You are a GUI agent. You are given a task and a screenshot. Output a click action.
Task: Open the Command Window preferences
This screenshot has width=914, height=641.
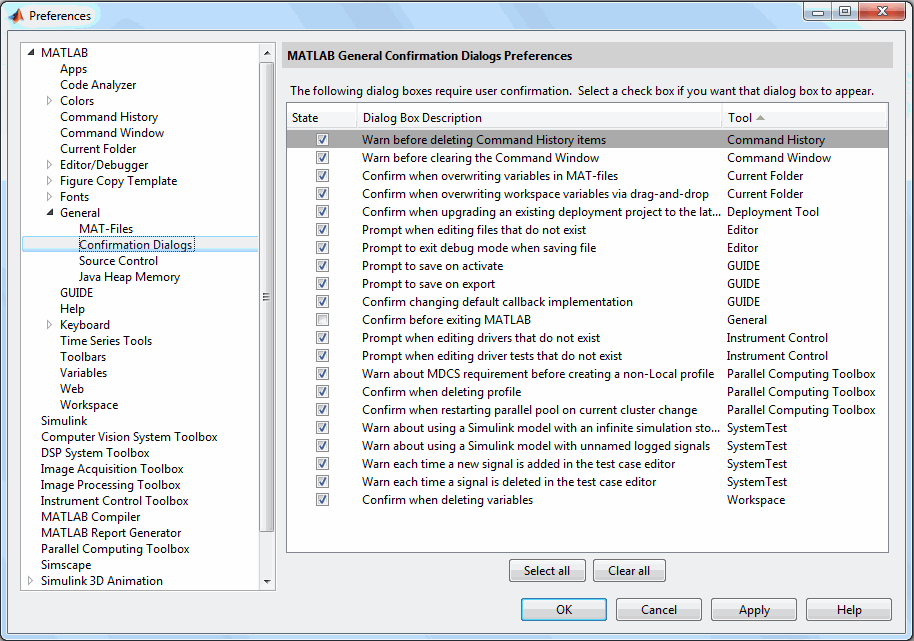click(112, 133)
